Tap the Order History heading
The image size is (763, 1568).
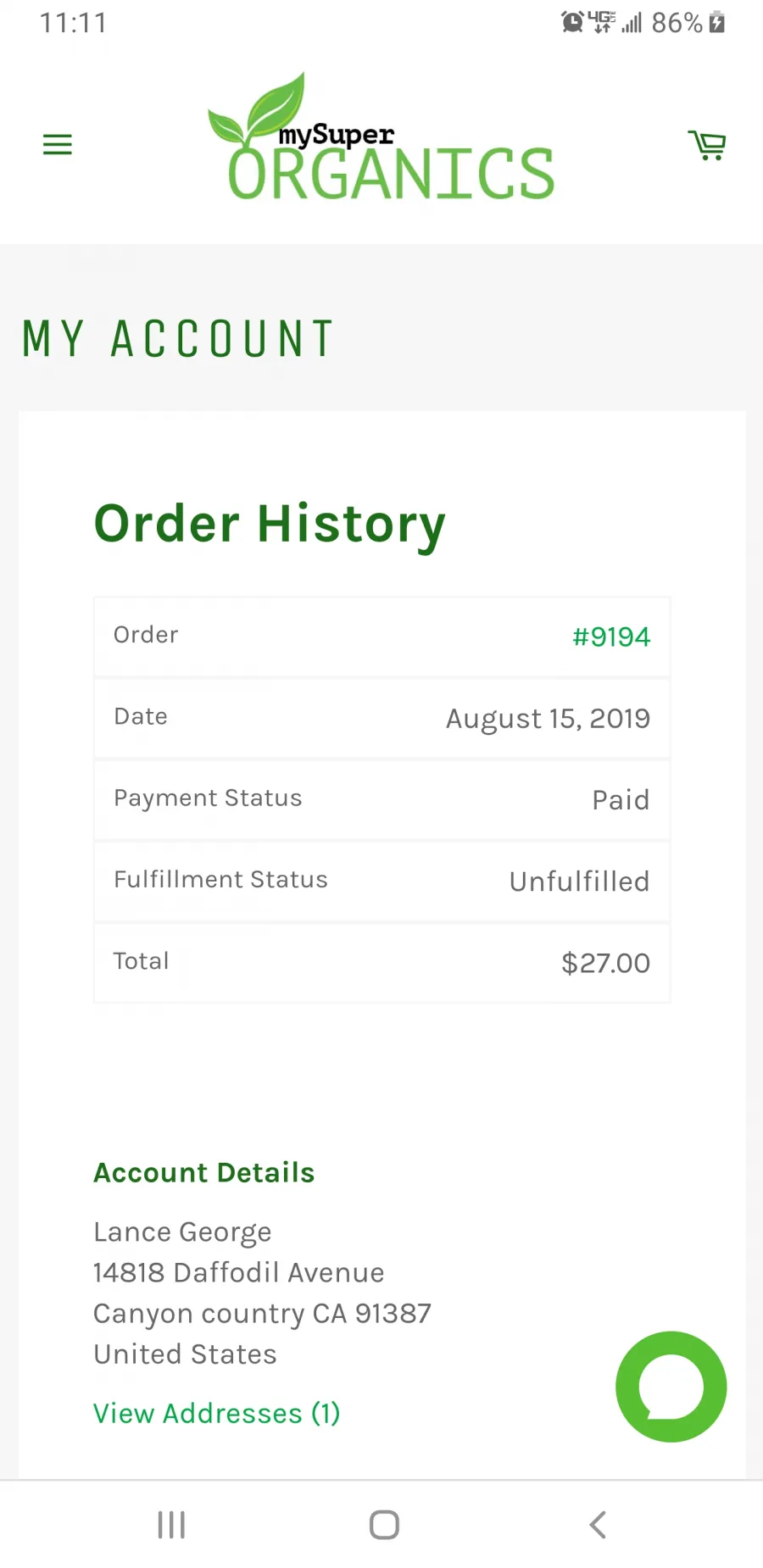(x=270, y=524)
